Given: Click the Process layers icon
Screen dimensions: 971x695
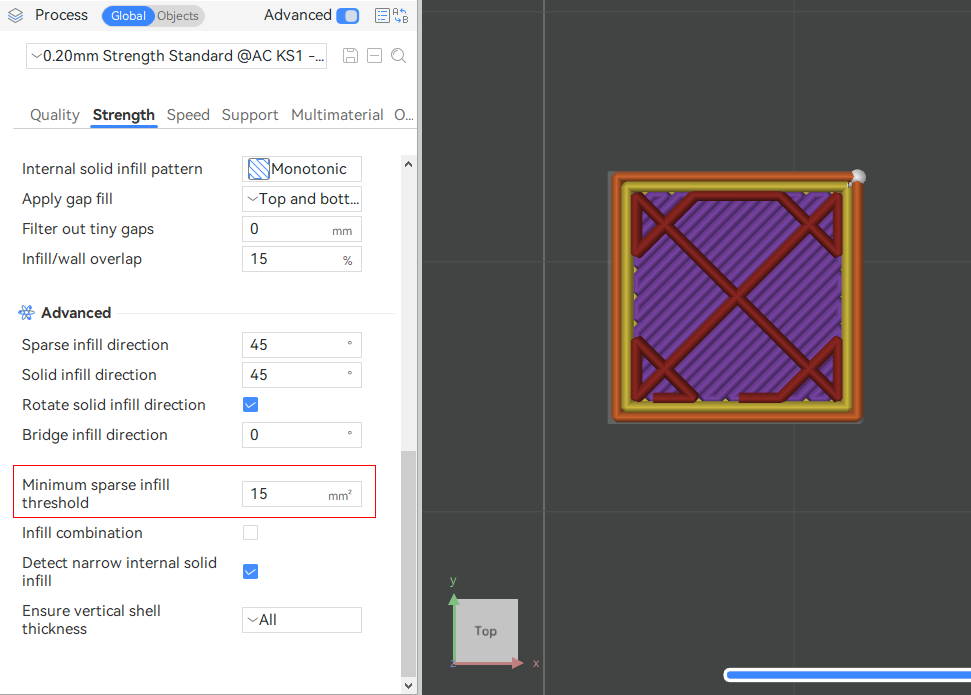Looking at the screenshot, I should [x=15, y=15].
